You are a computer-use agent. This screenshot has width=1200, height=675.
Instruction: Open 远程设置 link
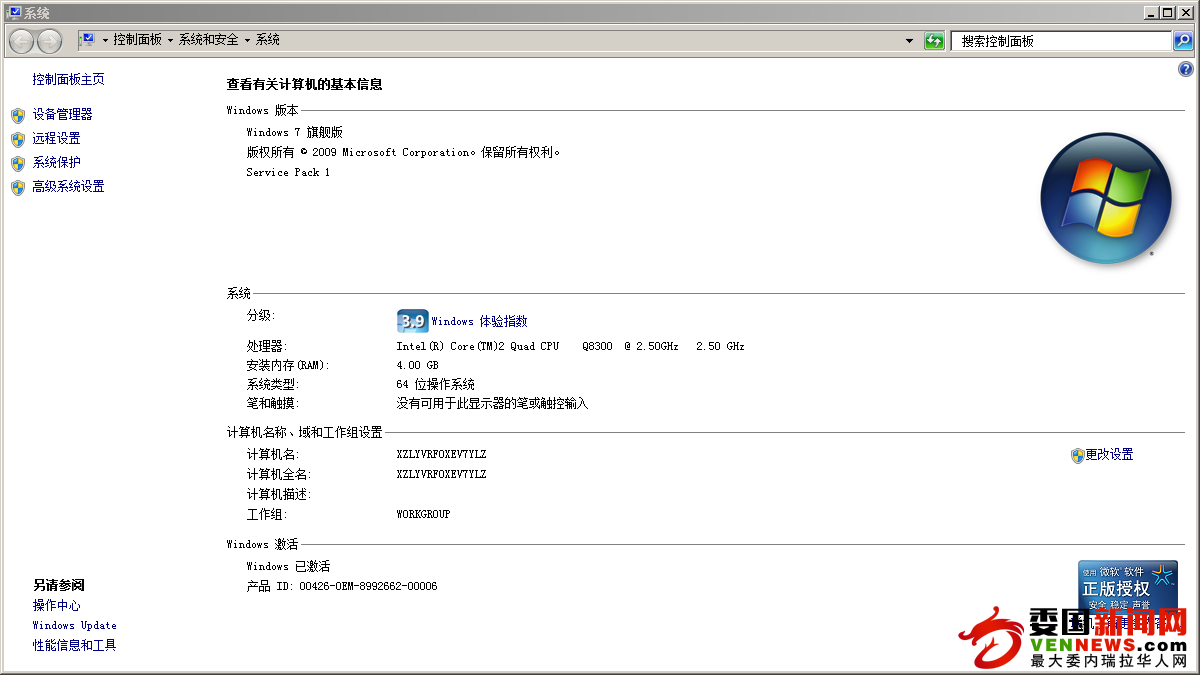[56, 138]
